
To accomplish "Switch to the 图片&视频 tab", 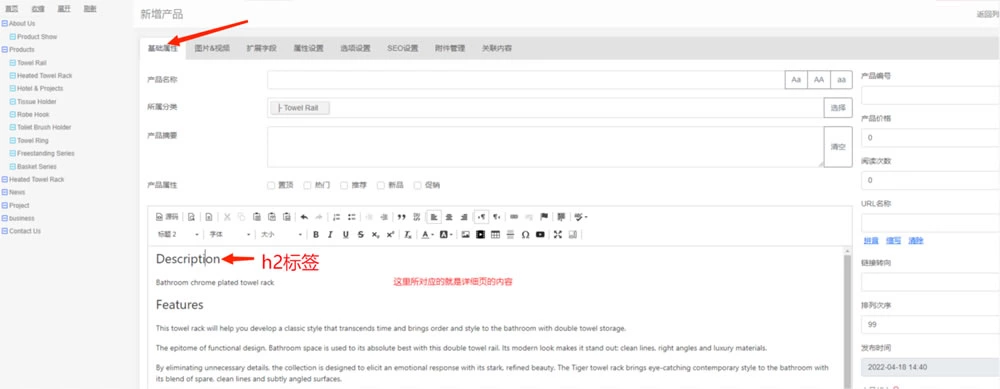I will (x=212, y=48).
